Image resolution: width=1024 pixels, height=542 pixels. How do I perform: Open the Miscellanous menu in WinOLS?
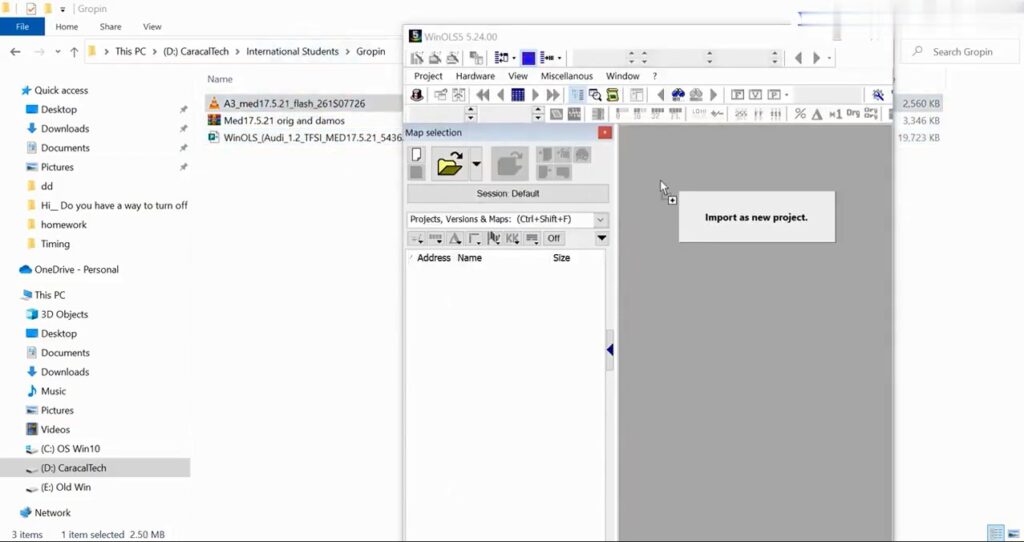(x=566, y=76)
